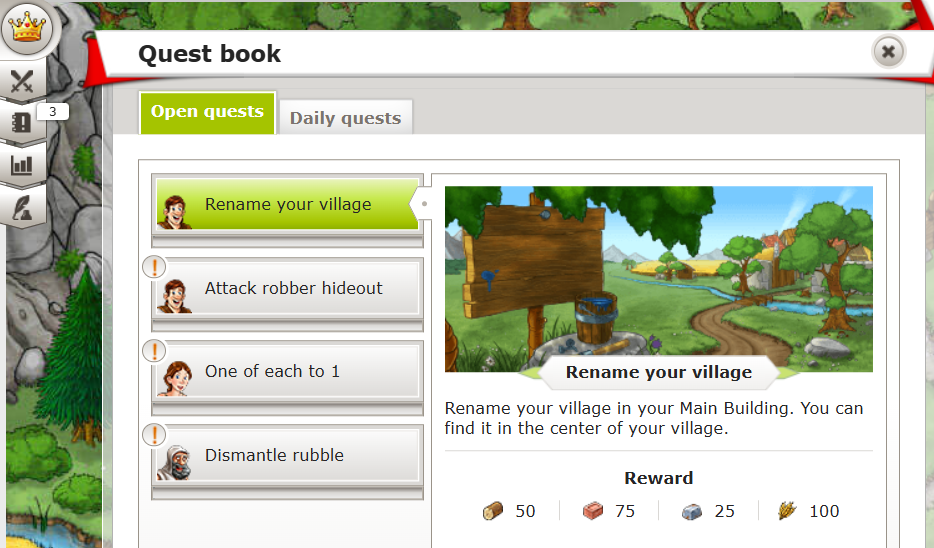
Task: Click the exclamation mark on Attack robber hideout
Action: pos(154,266)
